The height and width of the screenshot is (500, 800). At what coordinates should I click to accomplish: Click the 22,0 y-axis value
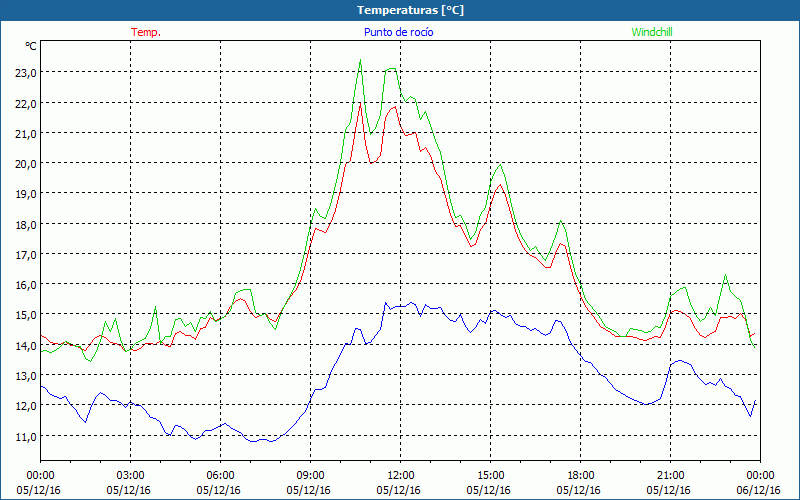[26, 104]
